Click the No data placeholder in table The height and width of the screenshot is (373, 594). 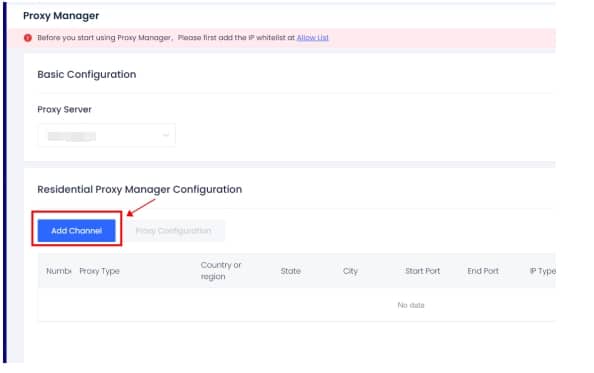(411, 305)
